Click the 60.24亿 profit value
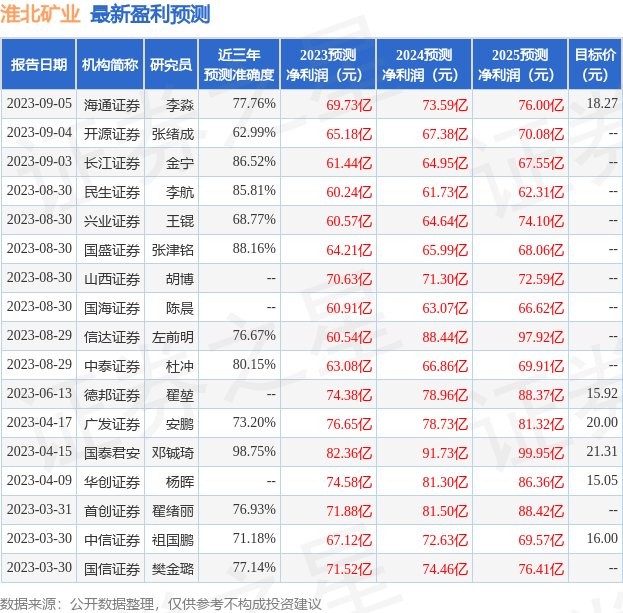This screenshot has height=613, width=623. tap(349, 192)
